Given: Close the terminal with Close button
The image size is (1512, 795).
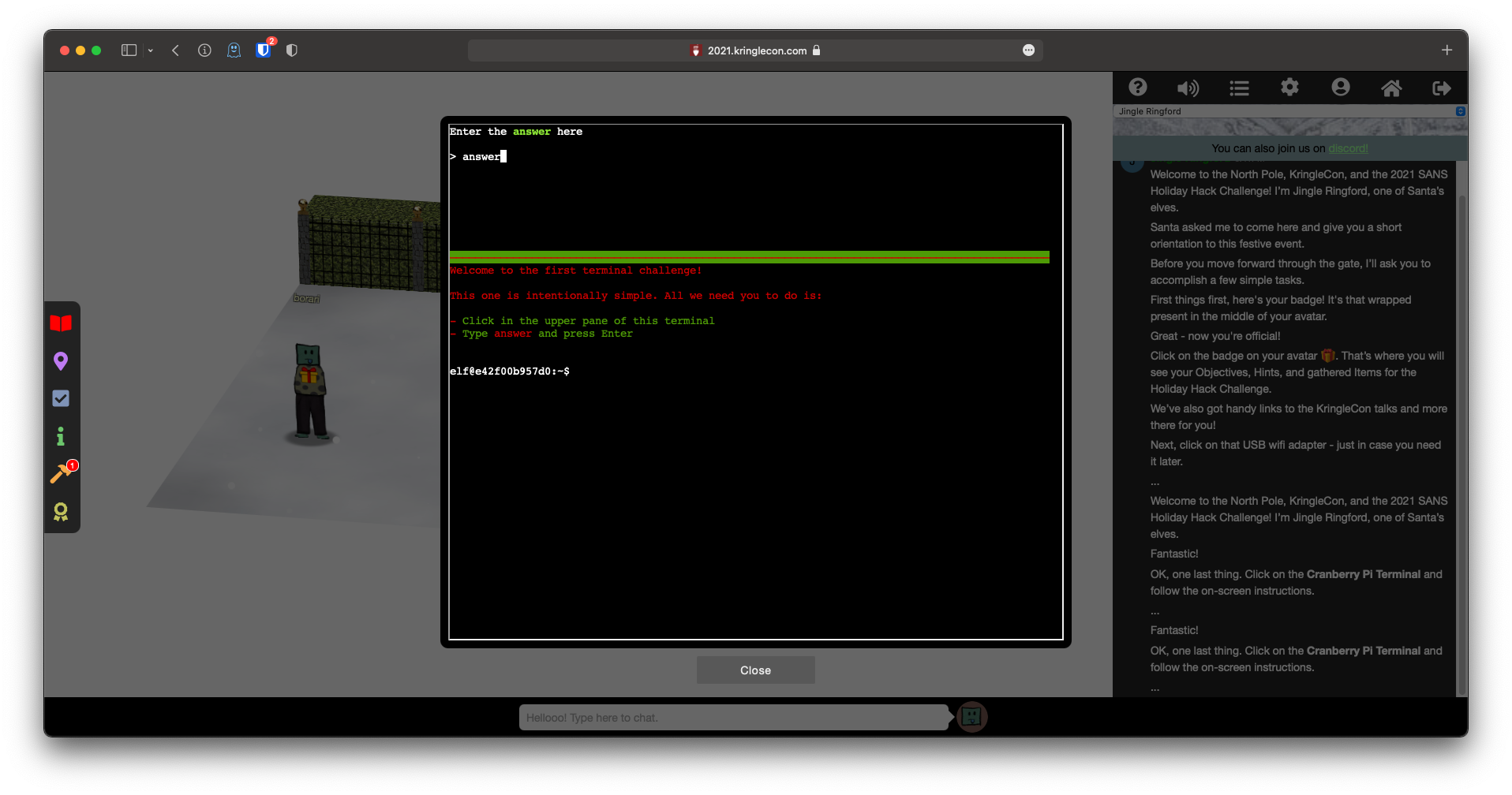Looking at the screenshot, I should tap(755, 670).
